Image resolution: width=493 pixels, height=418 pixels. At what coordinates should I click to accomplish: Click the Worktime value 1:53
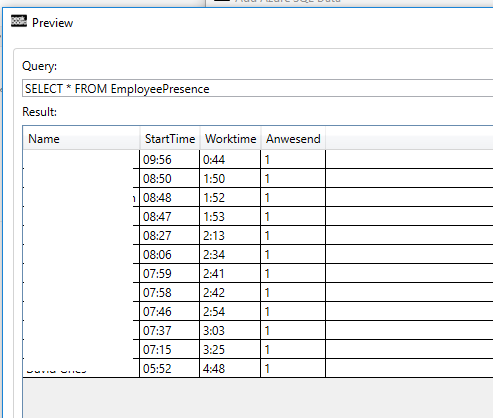coord(214,217)
